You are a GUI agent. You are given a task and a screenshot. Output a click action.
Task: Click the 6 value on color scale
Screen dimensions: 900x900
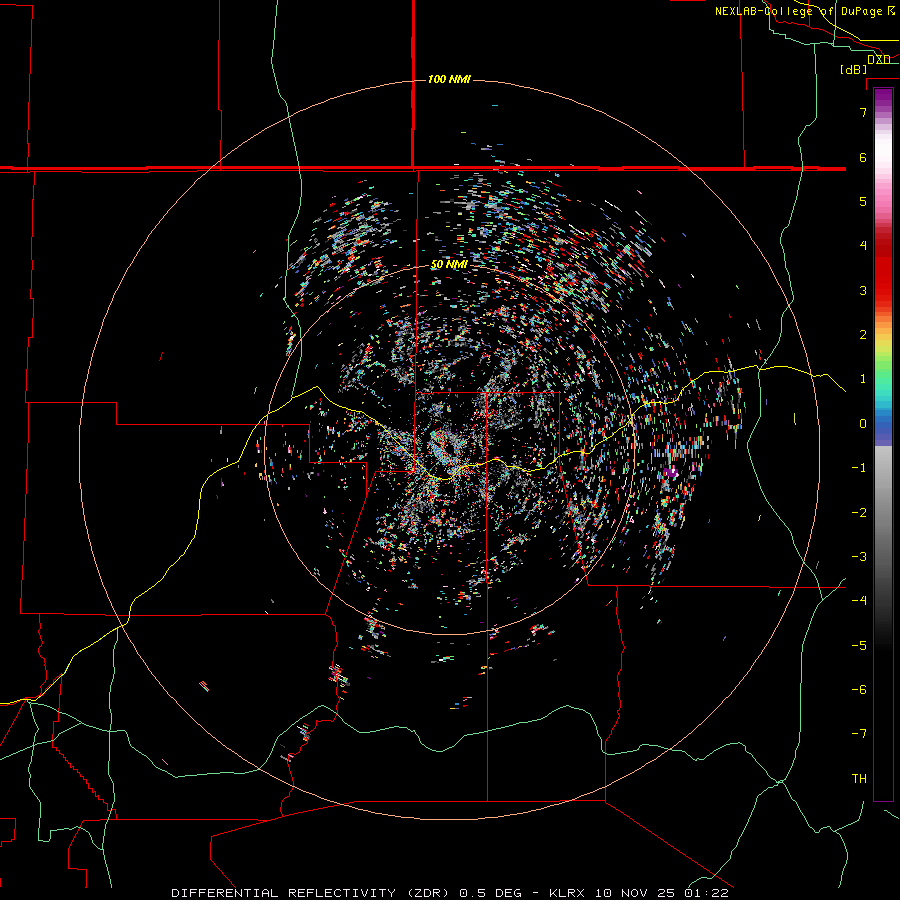click(x=863, y=157)
